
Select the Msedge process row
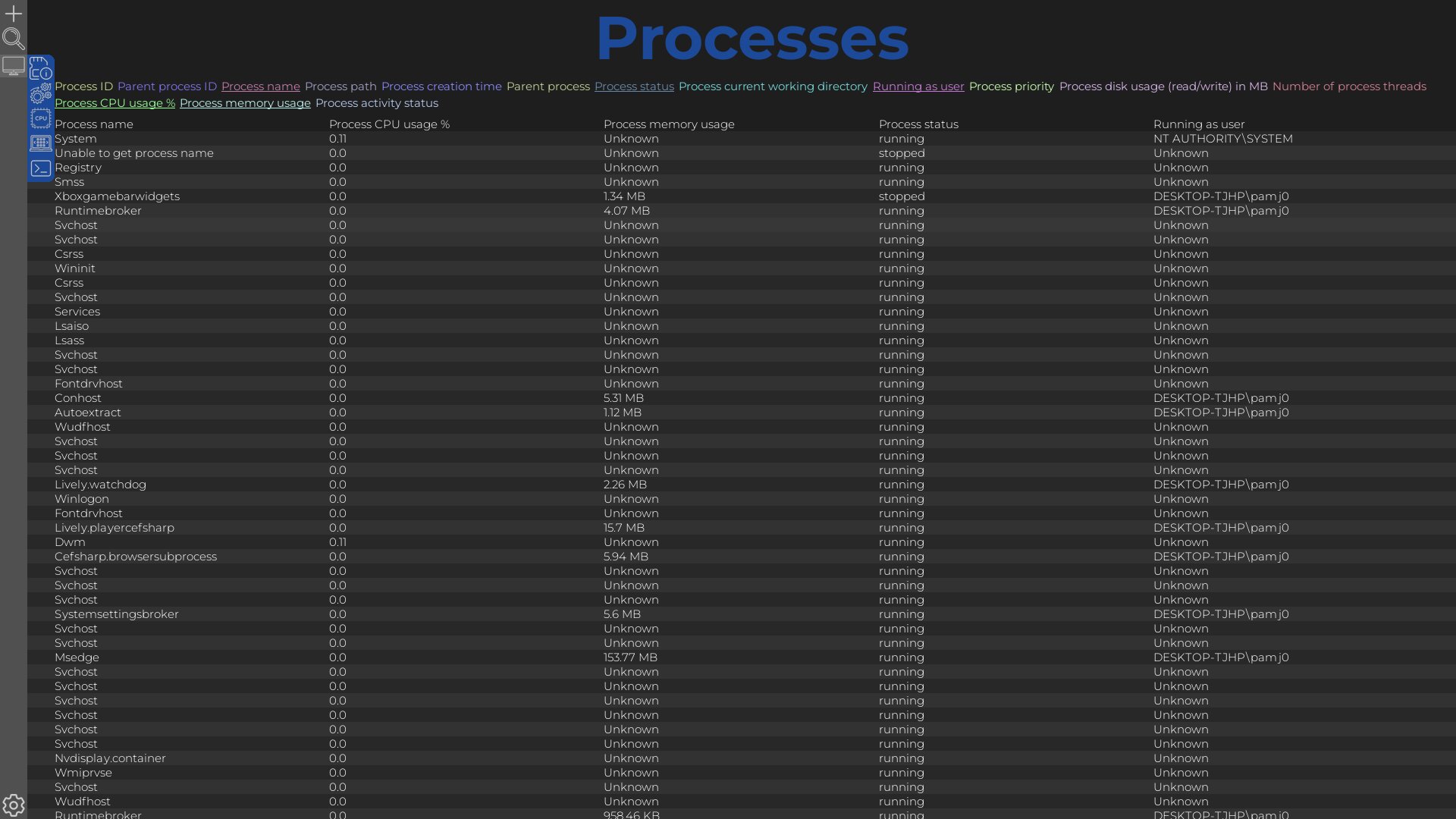click(x=742, y=657)
